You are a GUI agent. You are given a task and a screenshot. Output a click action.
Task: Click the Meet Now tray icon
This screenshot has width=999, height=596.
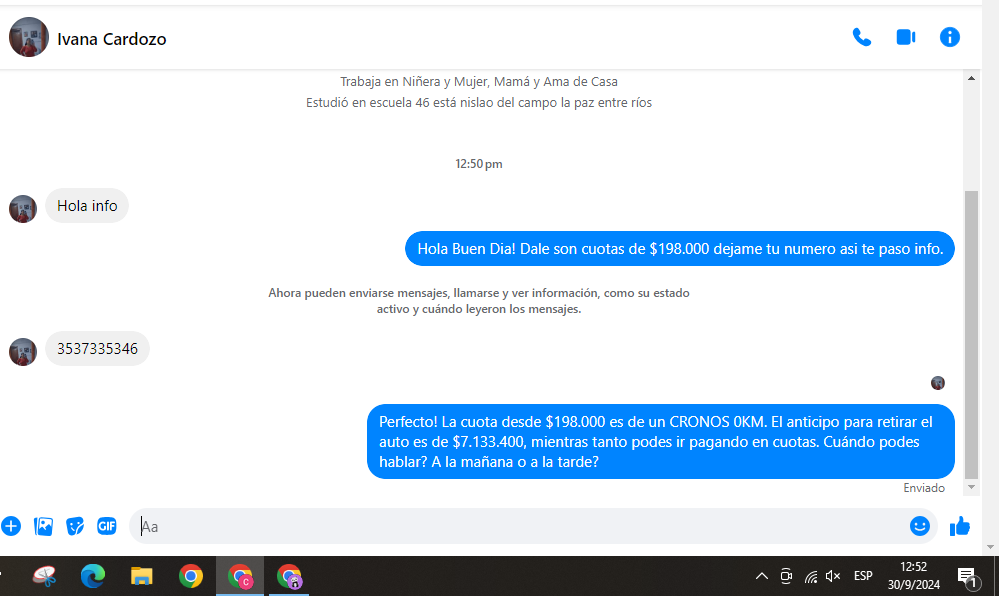786,576
